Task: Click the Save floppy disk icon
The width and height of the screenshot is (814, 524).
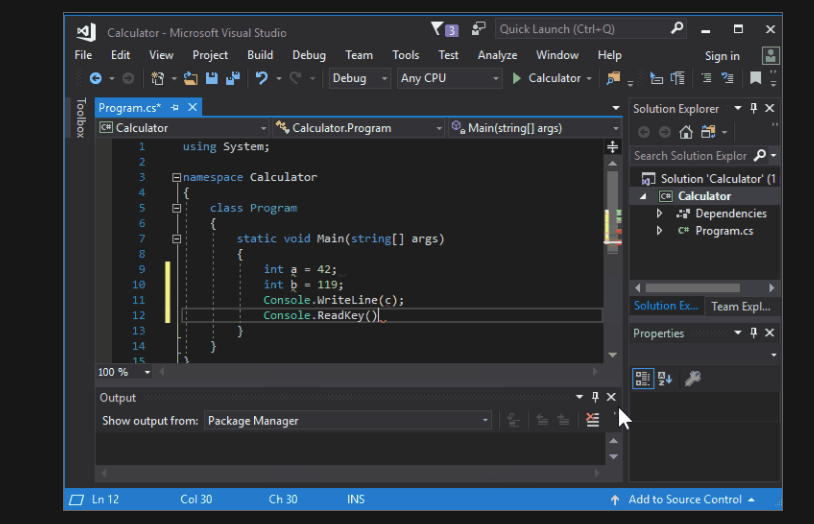Action: pos(211,78)
